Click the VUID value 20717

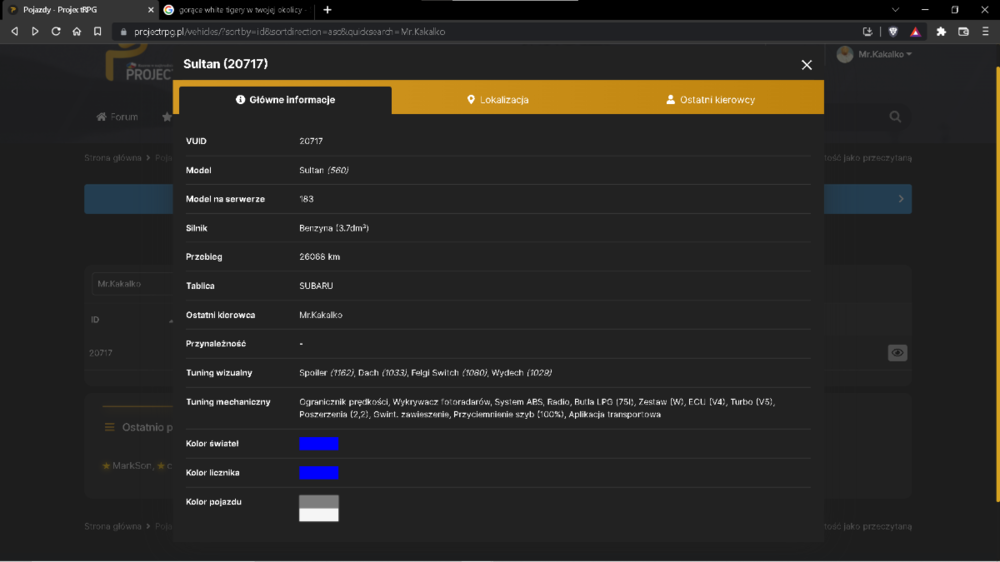coord(311,141)
